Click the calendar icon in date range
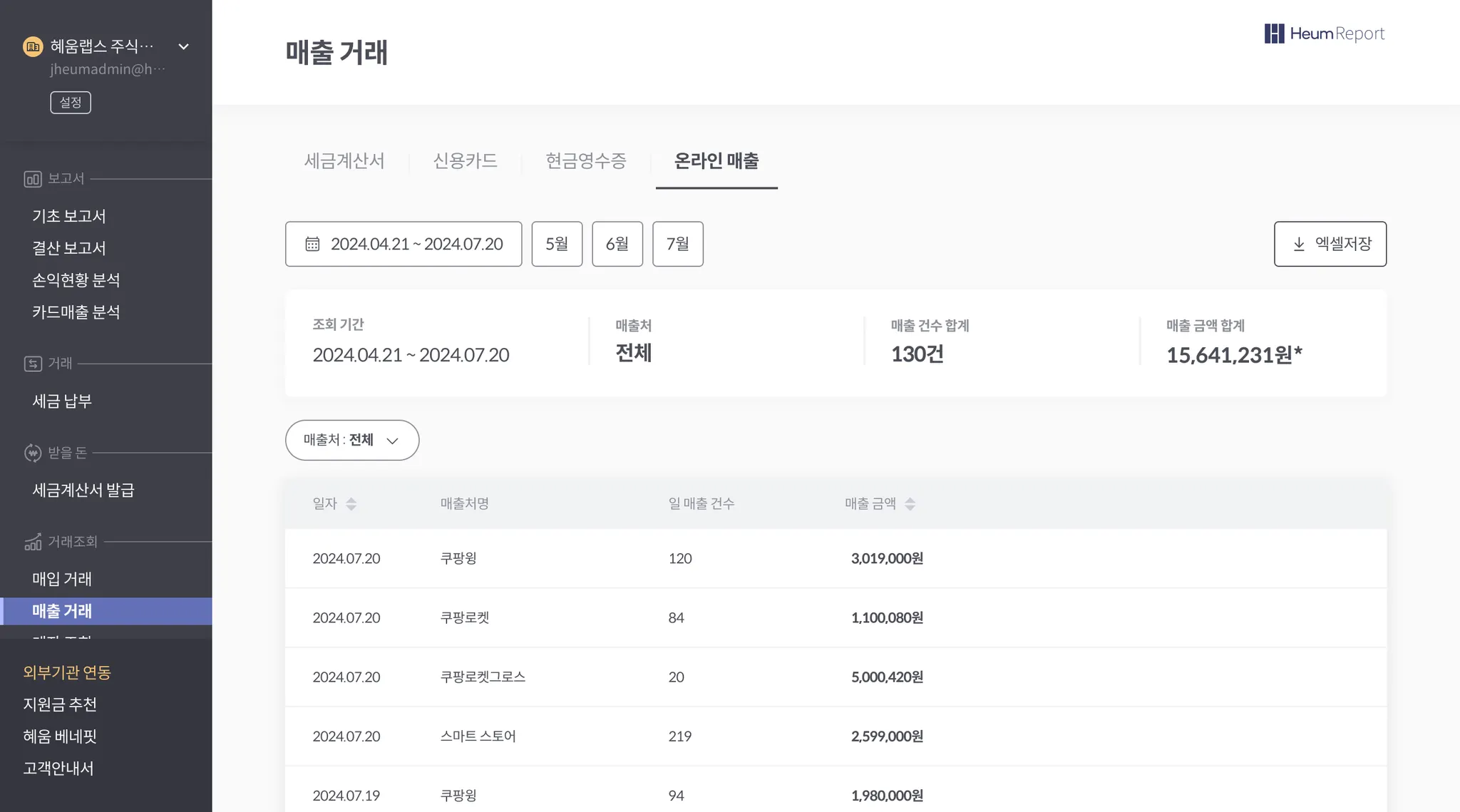1460x812 pixels. (312, 244)
